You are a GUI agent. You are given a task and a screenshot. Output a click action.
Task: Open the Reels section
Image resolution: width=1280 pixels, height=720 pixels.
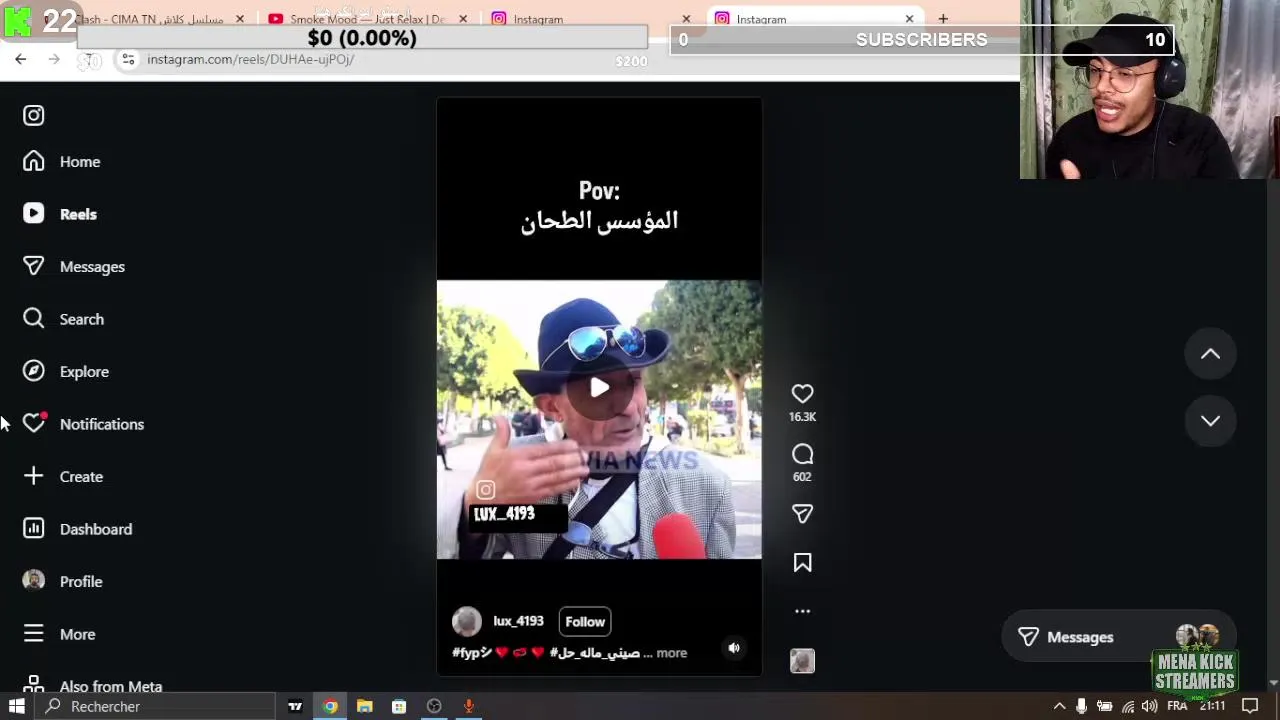[60, 214]
